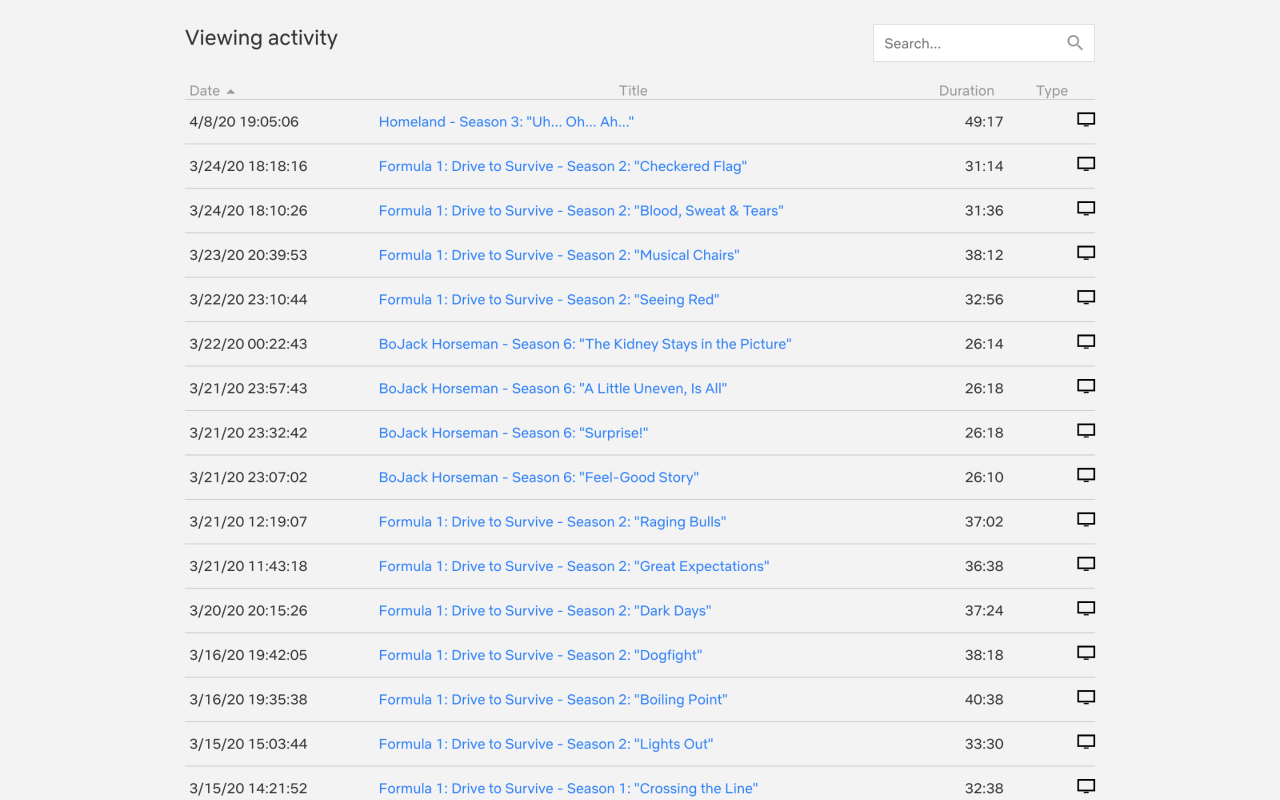This screenshot has width=1280, height=800.
Task: Click the device icon for Homeland row
Action: [1086, 120]
